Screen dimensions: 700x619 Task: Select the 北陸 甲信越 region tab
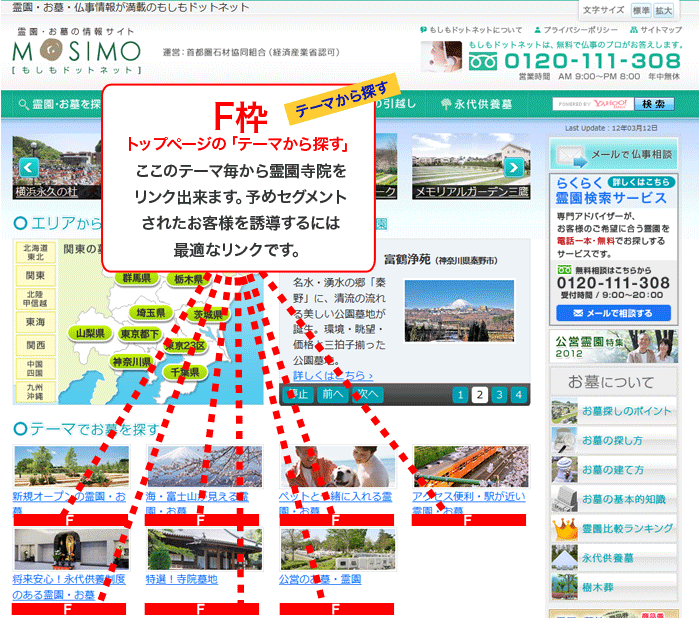pos(35,299)
